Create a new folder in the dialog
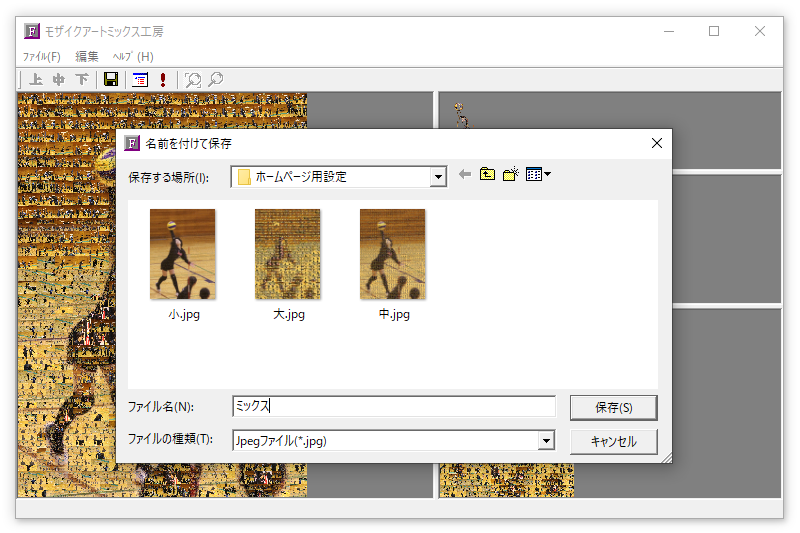Image resolution: width=800 pixels, height=533 pixels. point(511,174)
